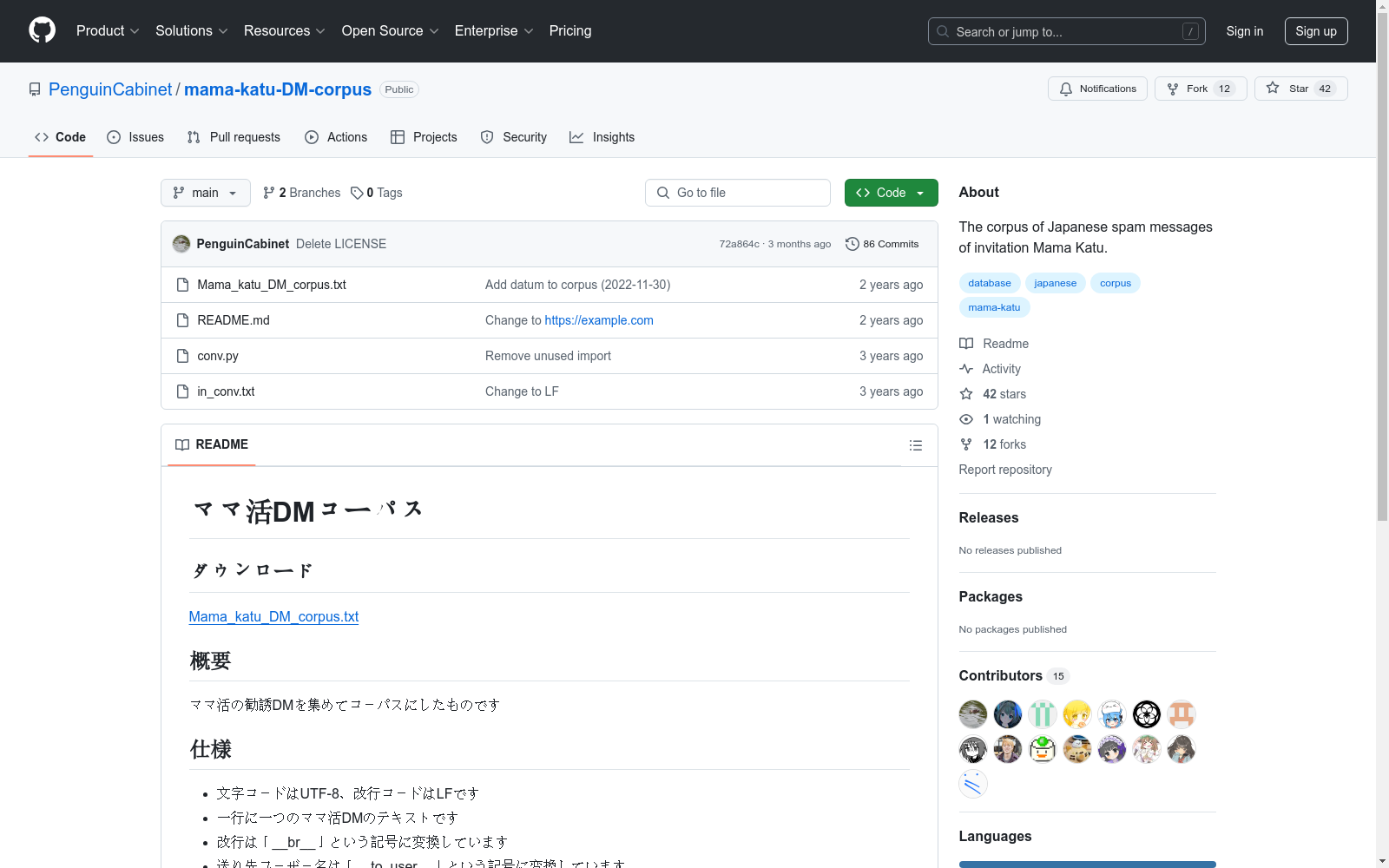The width and height of the screenshot is (1389, 868).
Task: Open Remove unused import commit
Action: click(x=548, y=356)
